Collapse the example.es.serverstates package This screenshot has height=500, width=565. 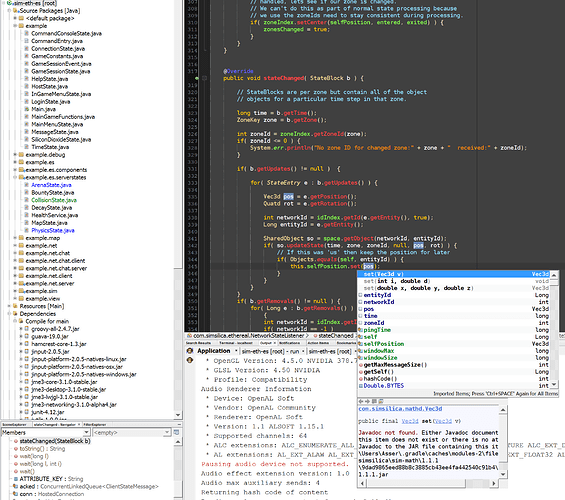15,177
